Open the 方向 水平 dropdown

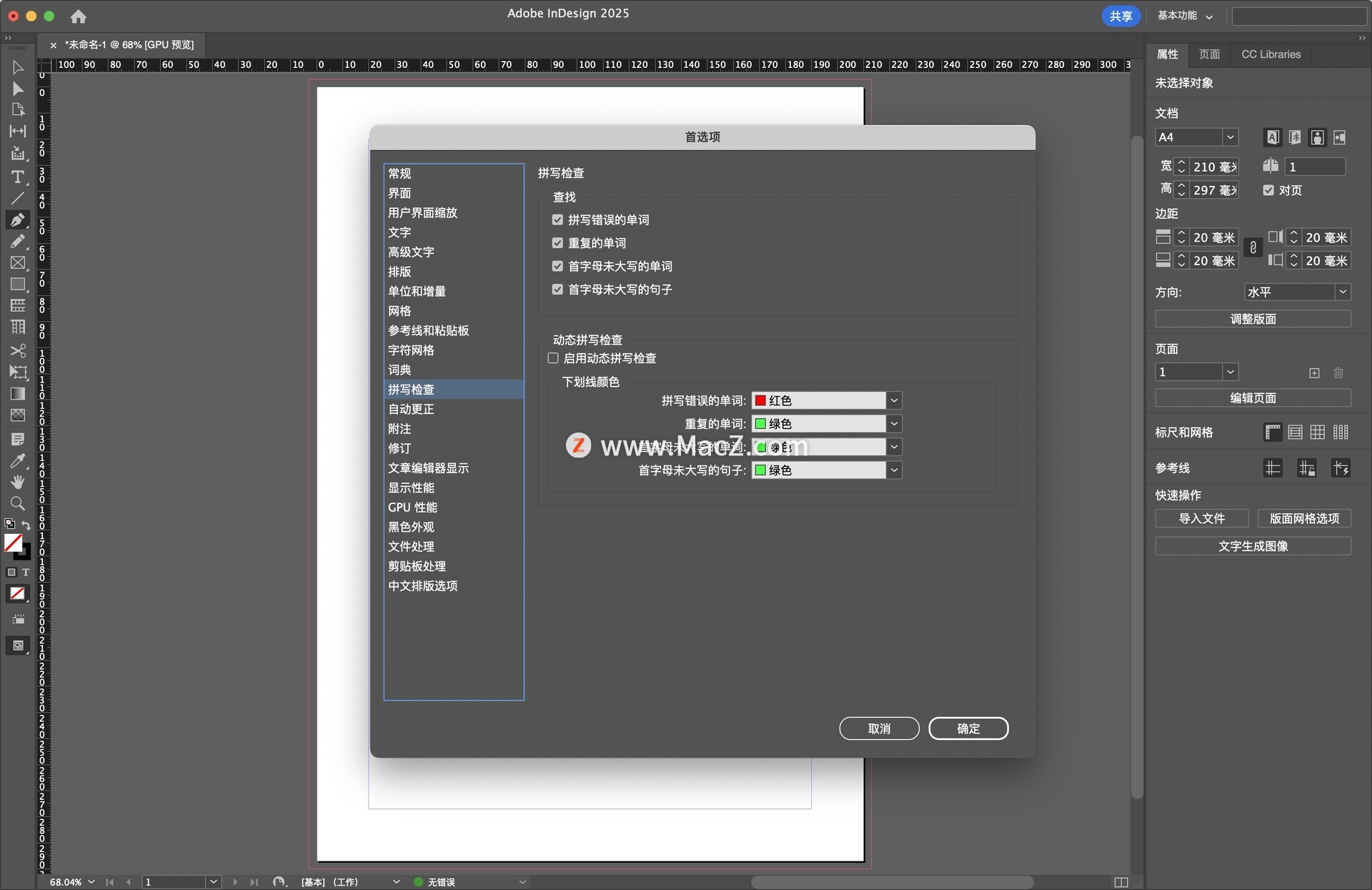[x=1342, y=292]
